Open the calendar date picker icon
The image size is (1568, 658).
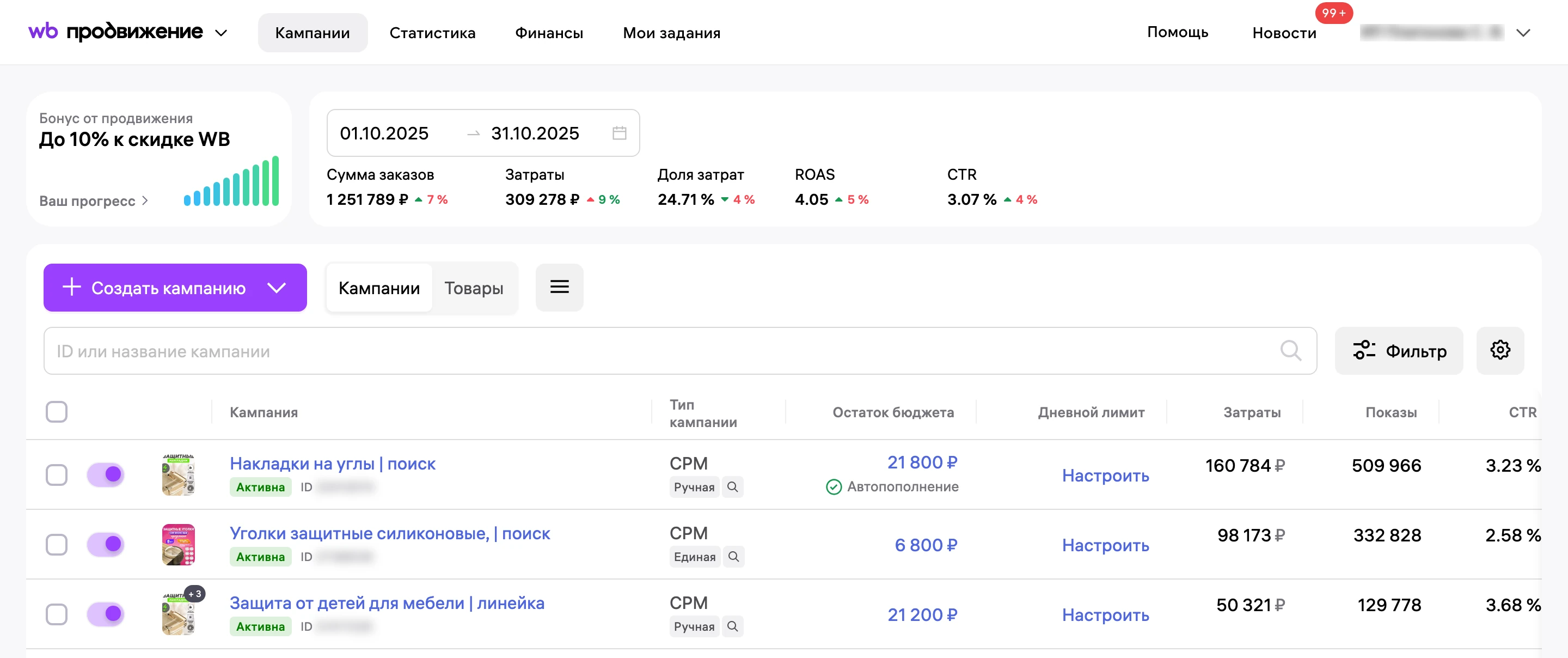(x=619, y=133)
